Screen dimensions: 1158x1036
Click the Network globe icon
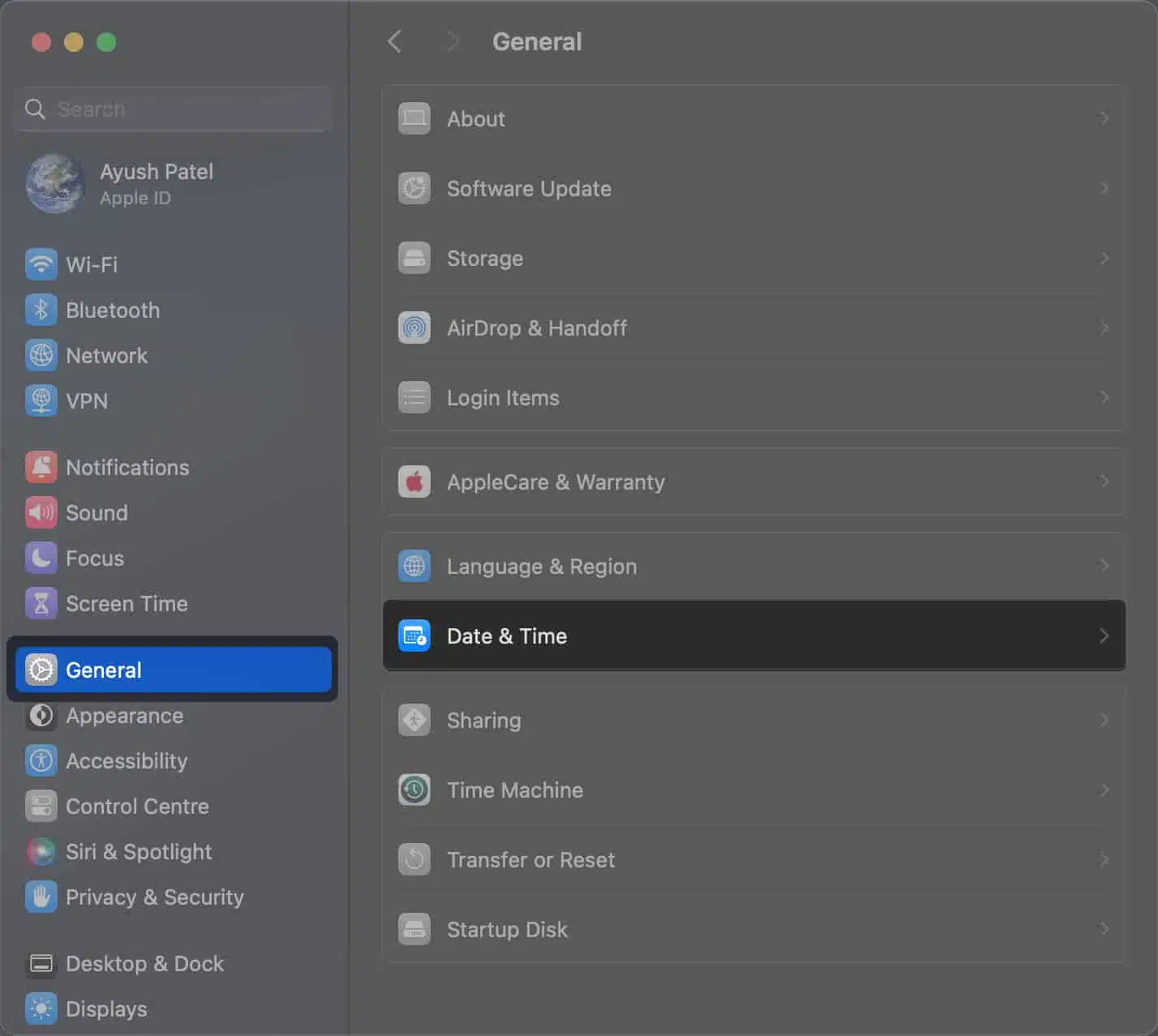[41, 355]
